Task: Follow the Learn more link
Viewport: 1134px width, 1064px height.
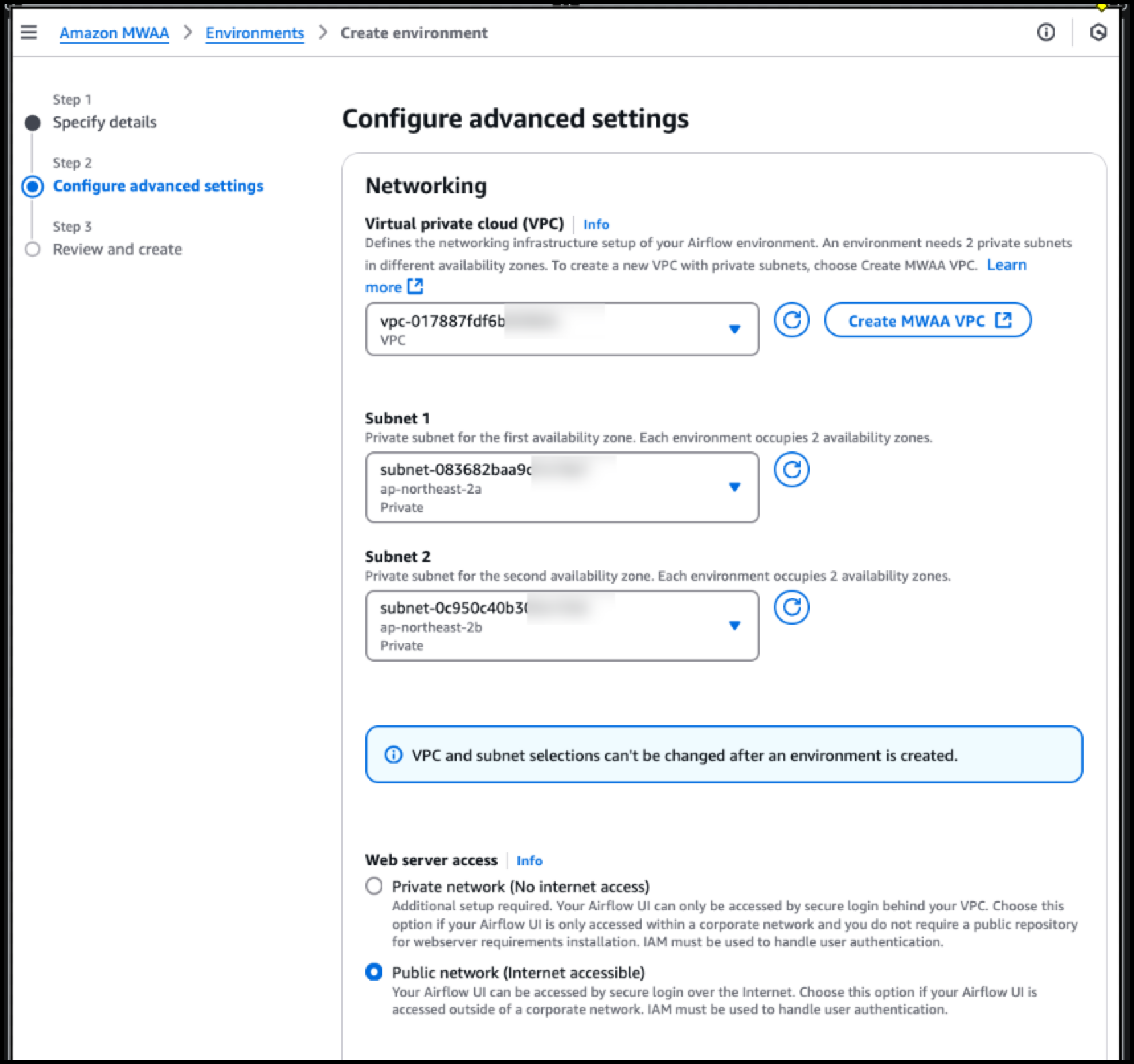Action: pyautogui.click(x=1007, y=265)
